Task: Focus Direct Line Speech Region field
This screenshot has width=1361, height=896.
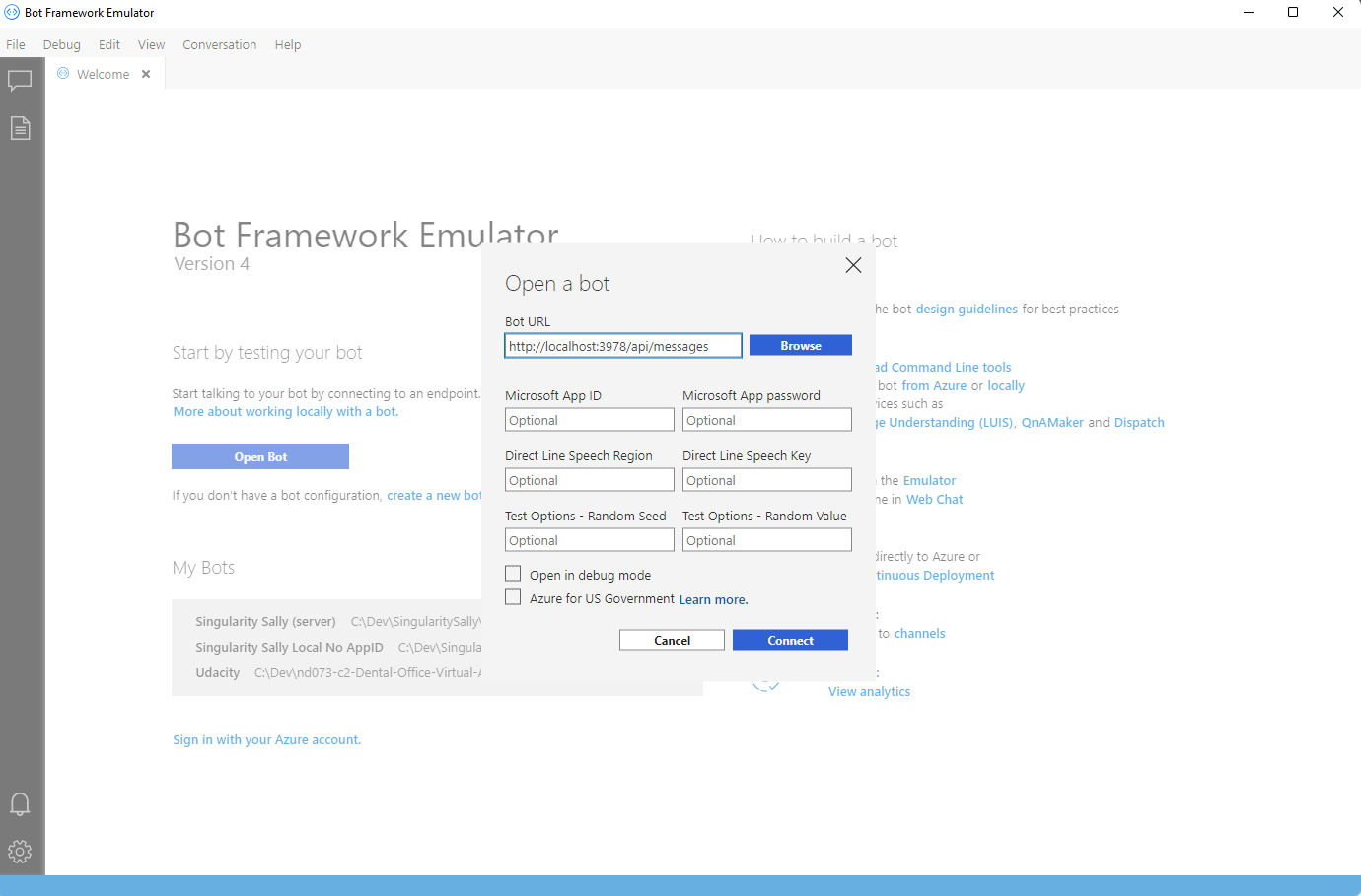Action: pyautogui.click(x=590, y=480)
